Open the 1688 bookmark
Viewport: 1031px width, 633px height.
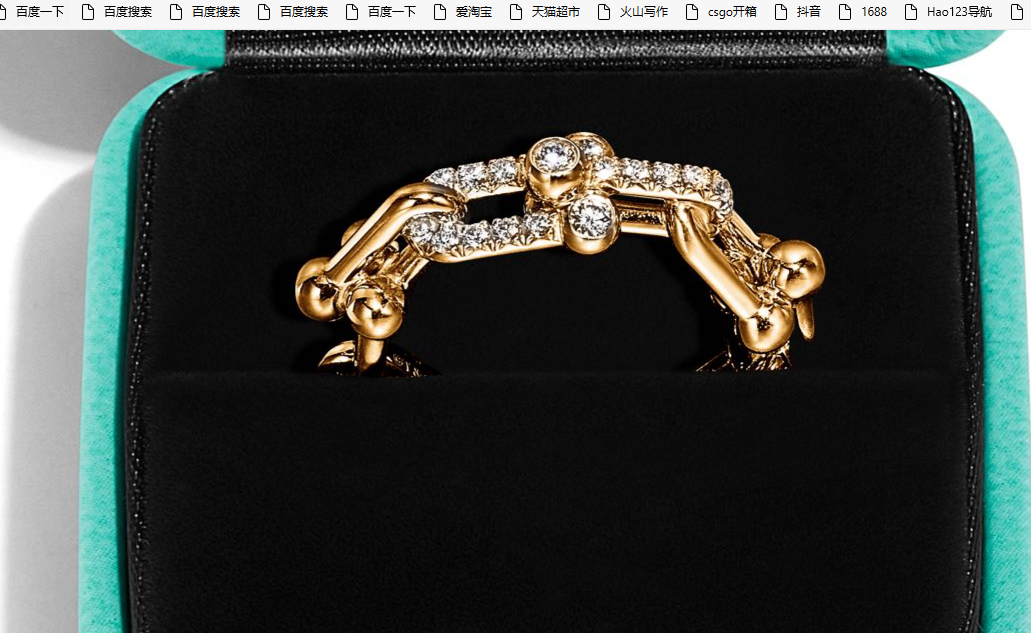click(x=873, y=12)
